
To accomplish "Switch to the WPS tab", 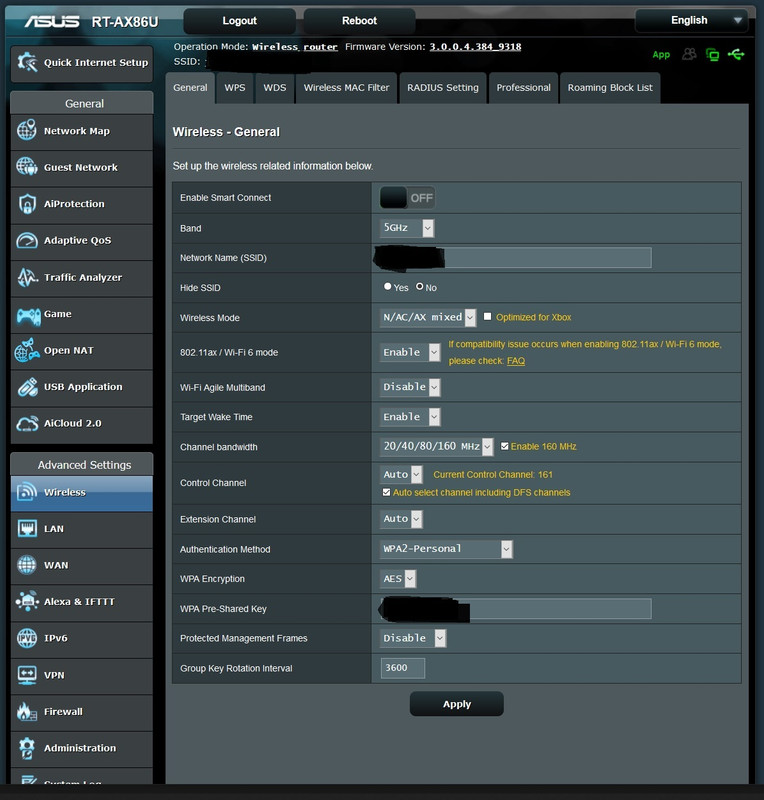I will 235,88.
